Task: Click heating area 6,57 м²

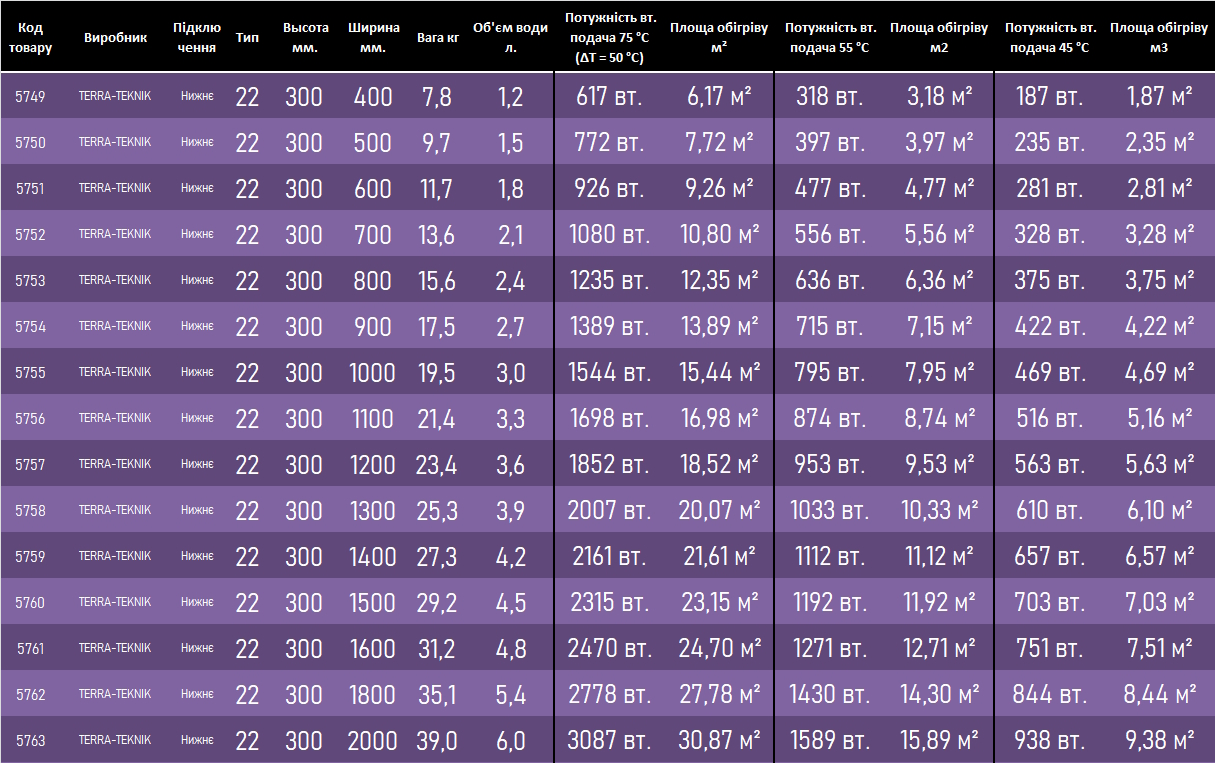Action: point(1160,557)
